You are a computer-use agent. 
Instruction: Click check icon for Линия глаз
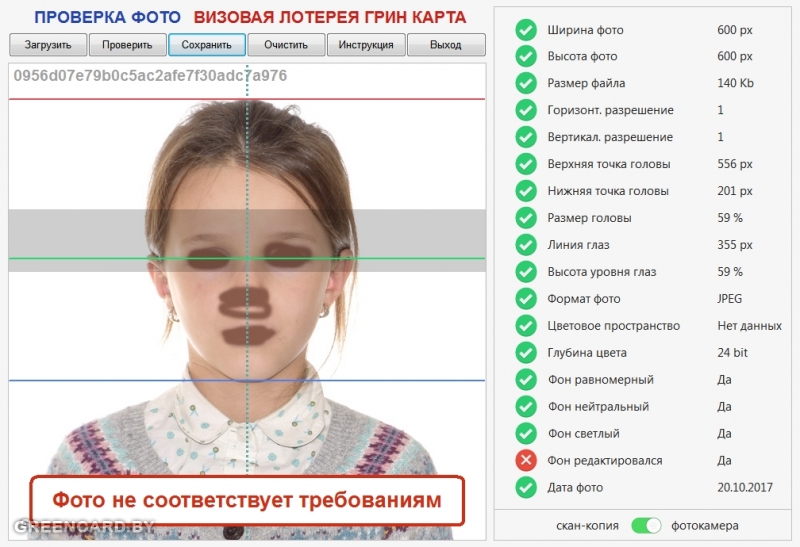coord(526,245)
